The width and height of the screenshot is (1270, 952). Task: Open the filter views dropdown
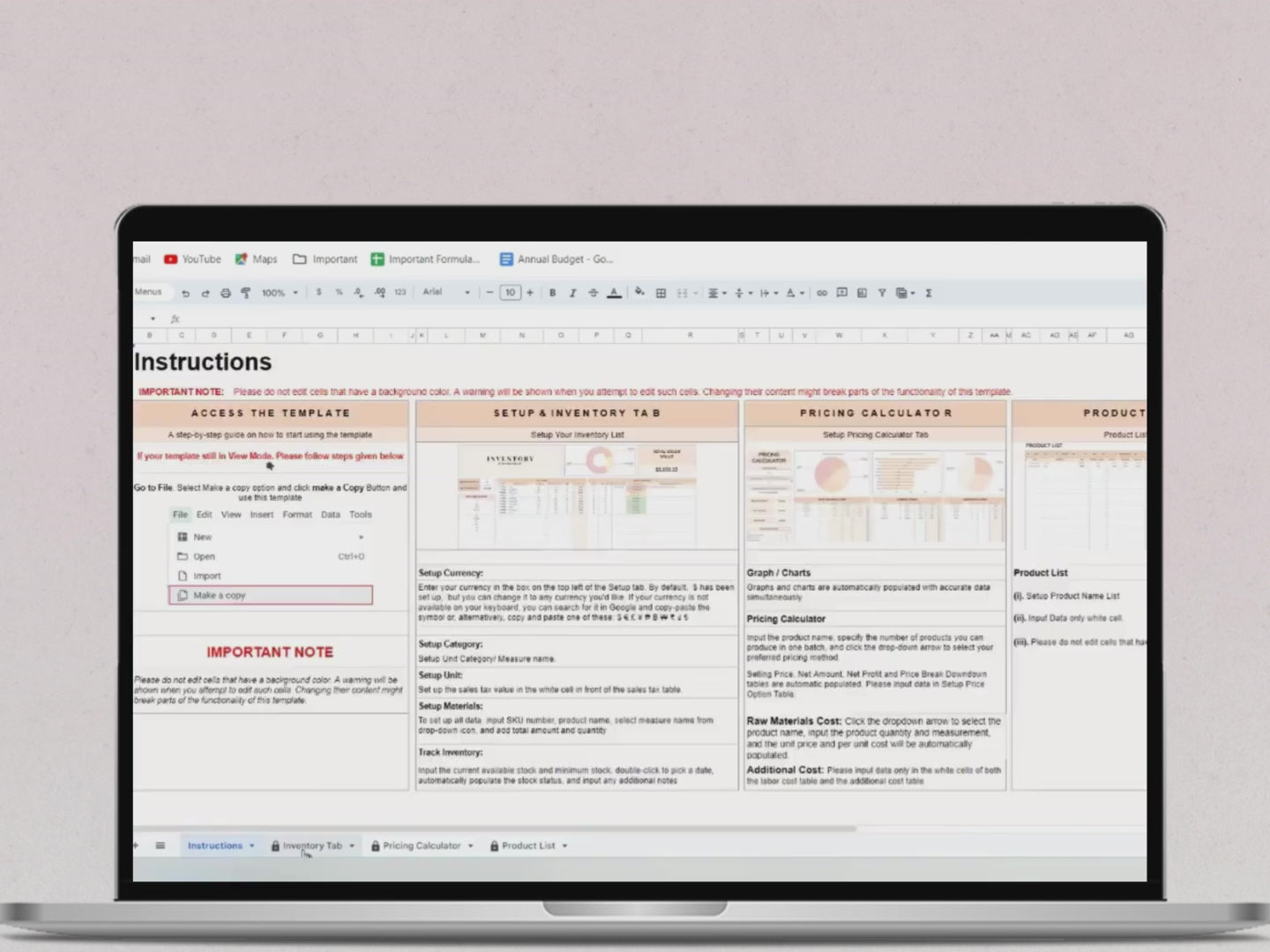(906, 293)
